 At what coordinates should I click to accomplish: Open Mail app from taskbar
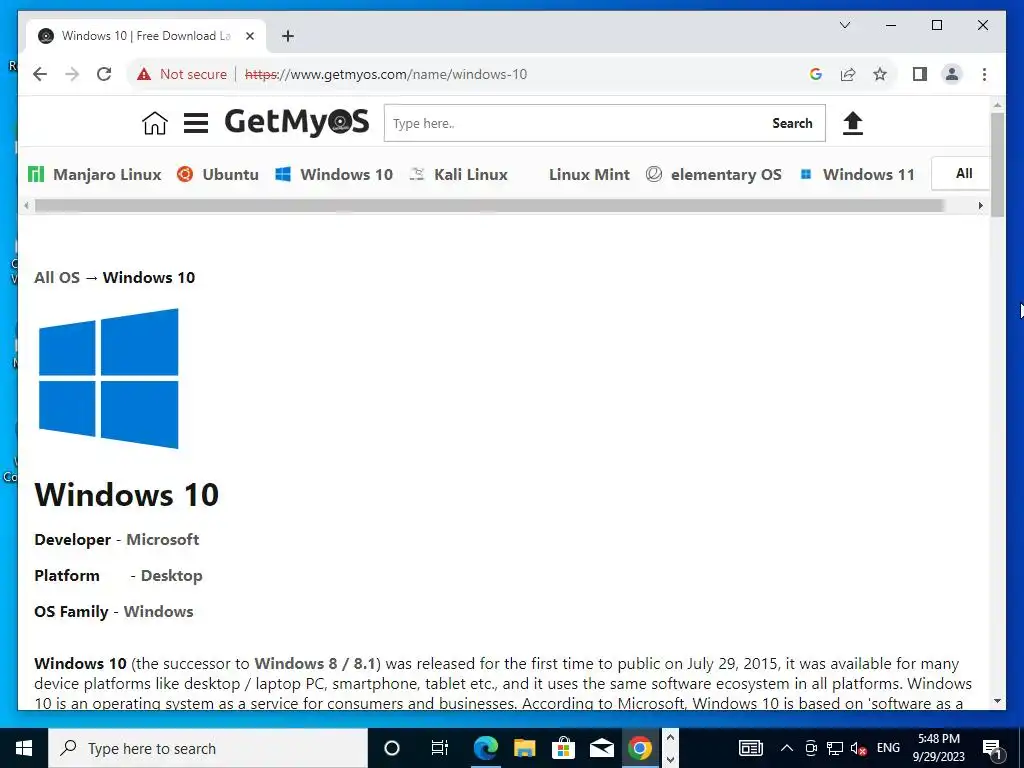pos(601,748)
